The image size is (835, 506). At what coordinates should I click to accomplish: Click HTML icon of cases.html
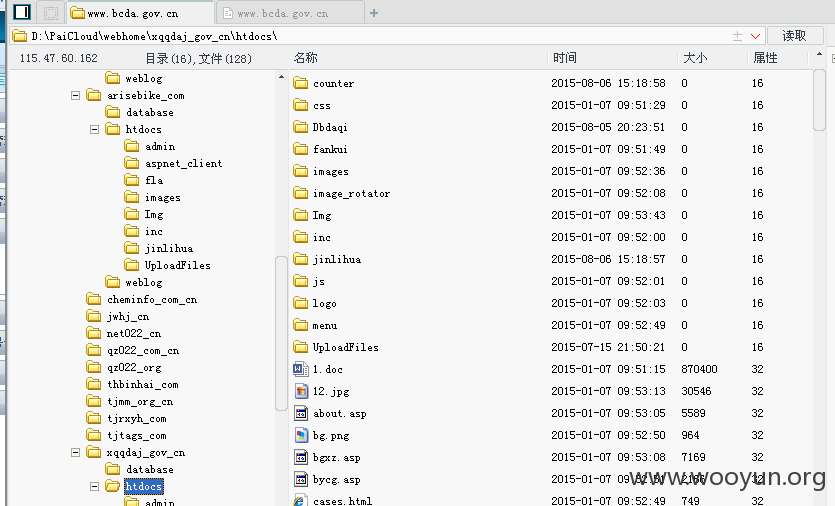[x=300, y=500]
